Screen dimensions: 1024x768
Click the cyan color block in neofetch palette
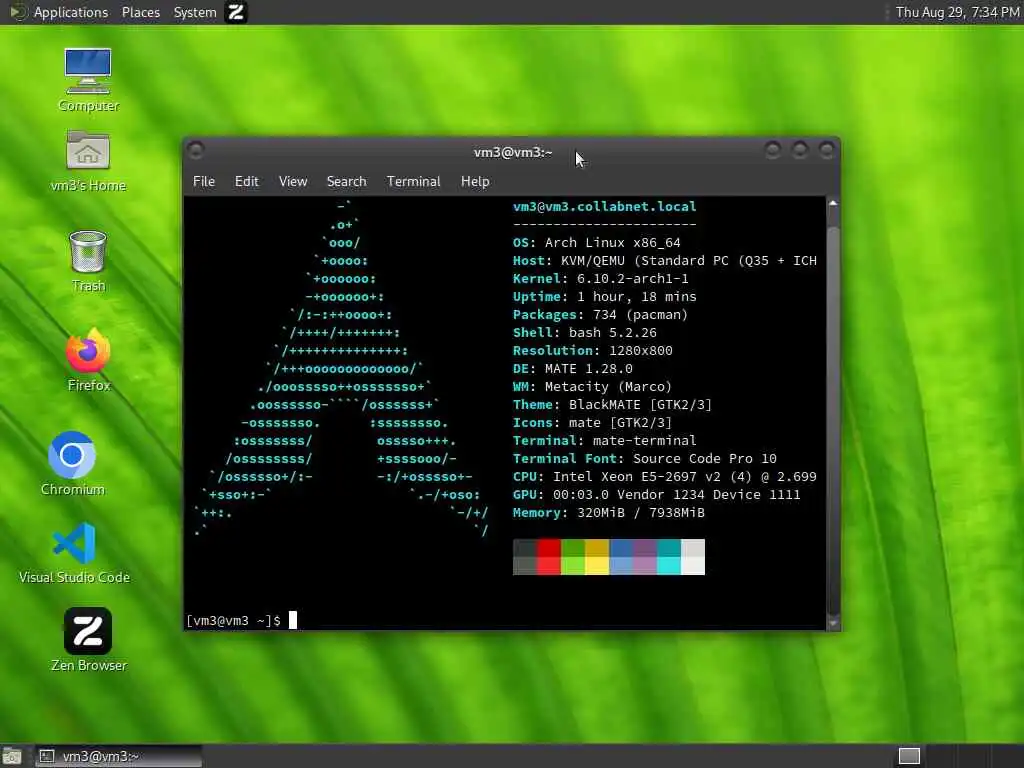(x=669, y=557)
